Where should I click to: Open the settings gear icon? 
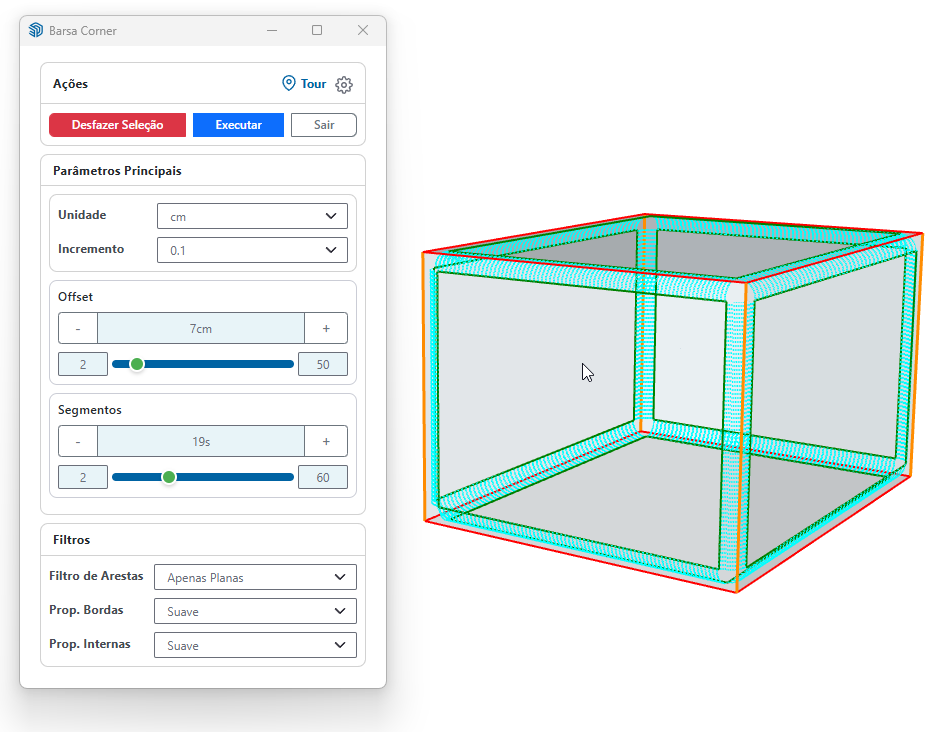344,85
